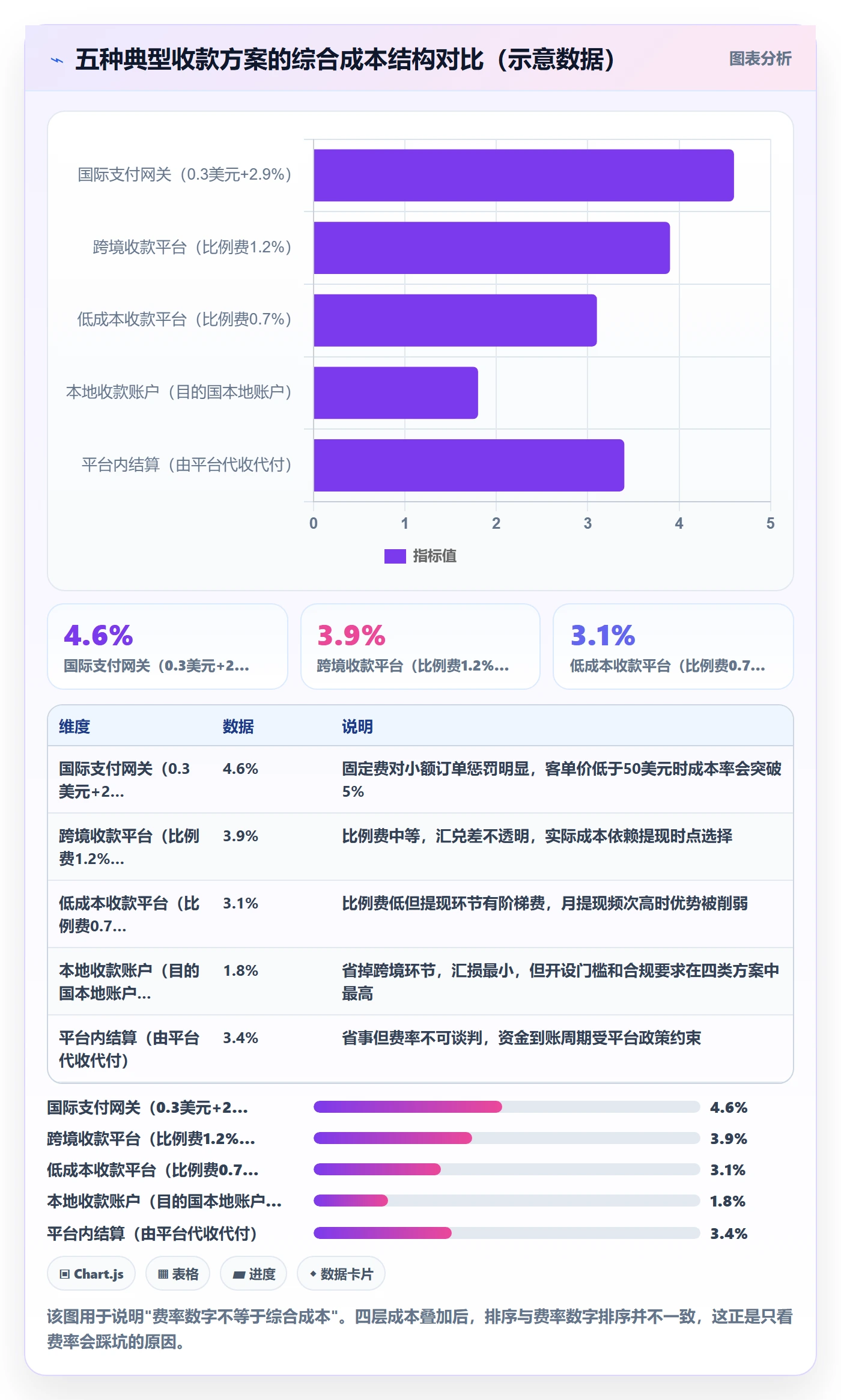Image resolution: width=841 pixels, height=1400 pixels.
Task: Click the chart axis label 本地收款账户（目的国本地账户）
Action: [179, 392]
